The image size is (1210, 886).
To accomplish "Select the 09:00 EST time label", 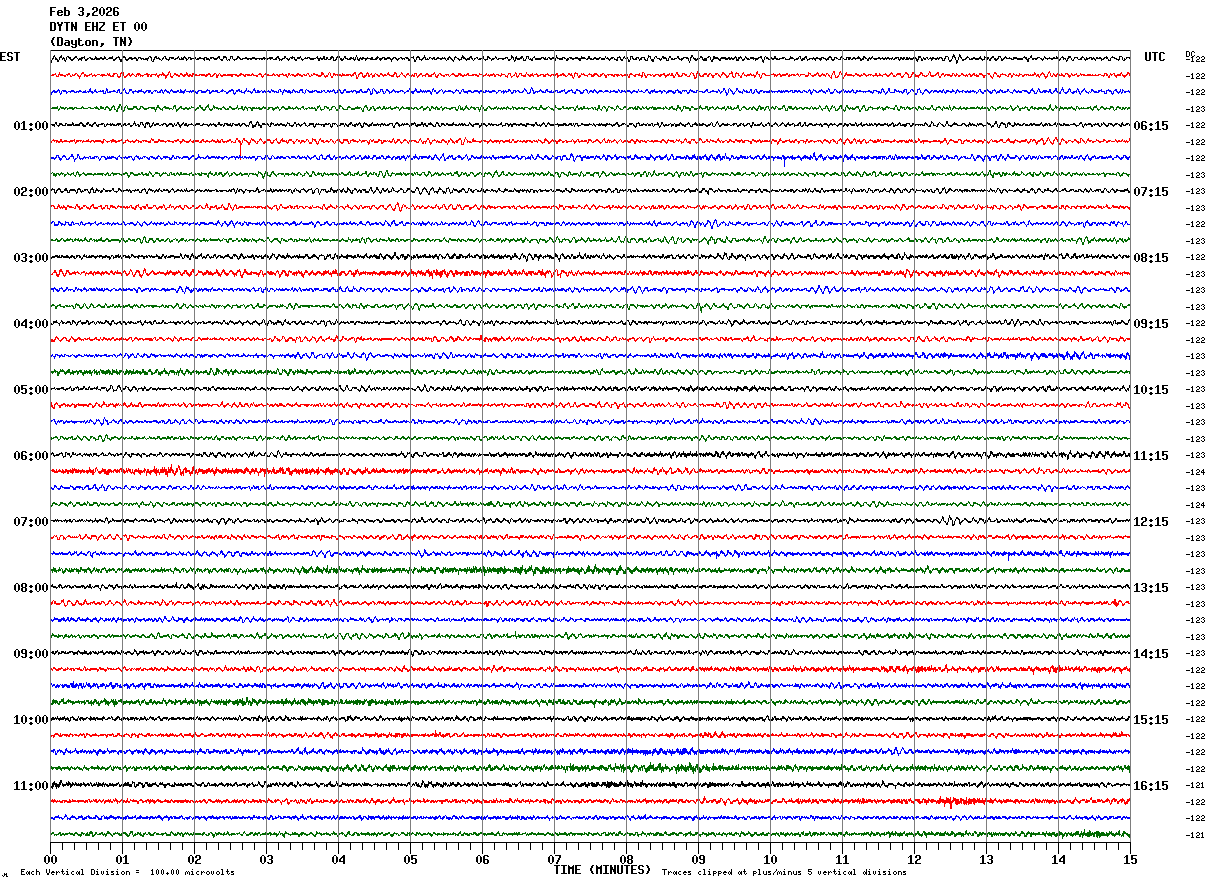I will (x=31, y=654).
